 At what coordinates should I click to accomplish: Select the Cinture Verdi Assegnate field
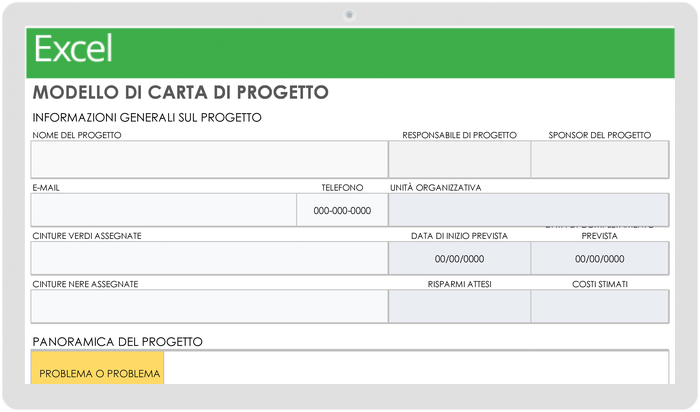coord(209,258)
